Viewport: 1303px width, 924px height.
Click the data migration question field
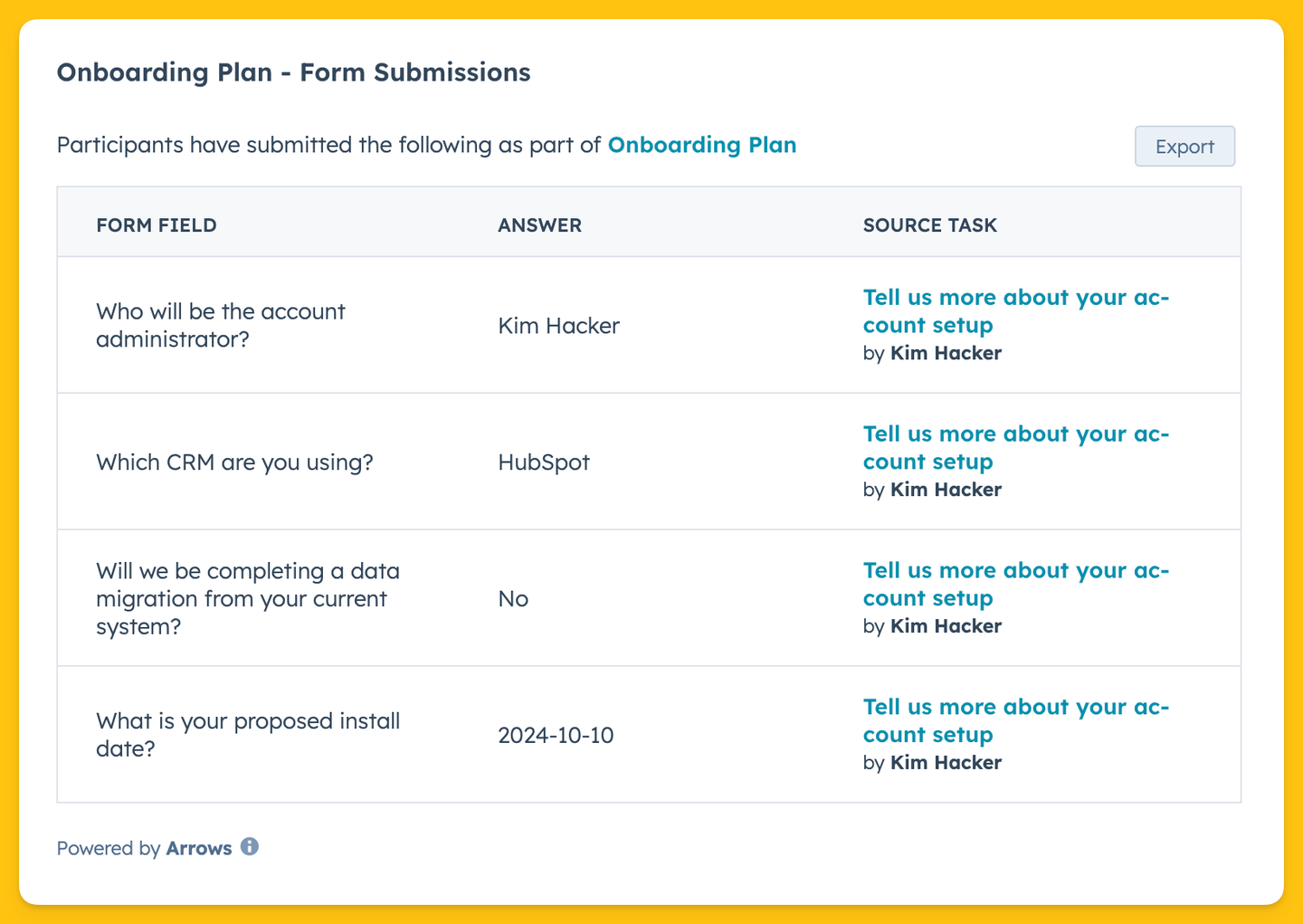click(248, 598)
